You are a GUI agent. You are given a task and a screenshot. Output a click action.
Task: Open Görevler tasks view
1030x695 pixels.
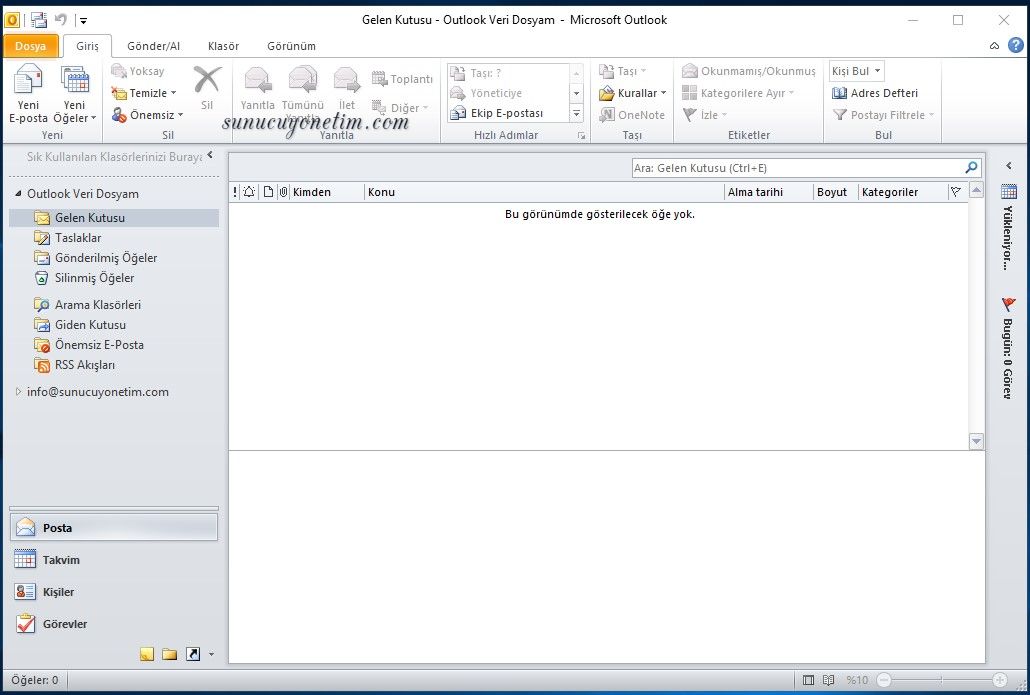click(x=64, y=624)
